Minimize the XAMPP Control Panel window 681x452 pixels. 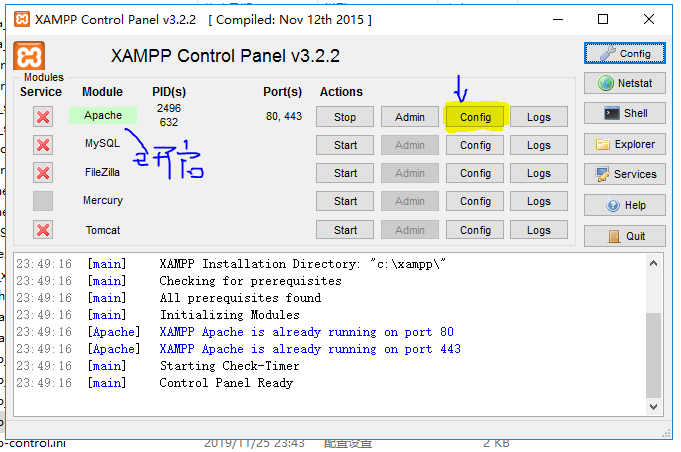[558, 20]
